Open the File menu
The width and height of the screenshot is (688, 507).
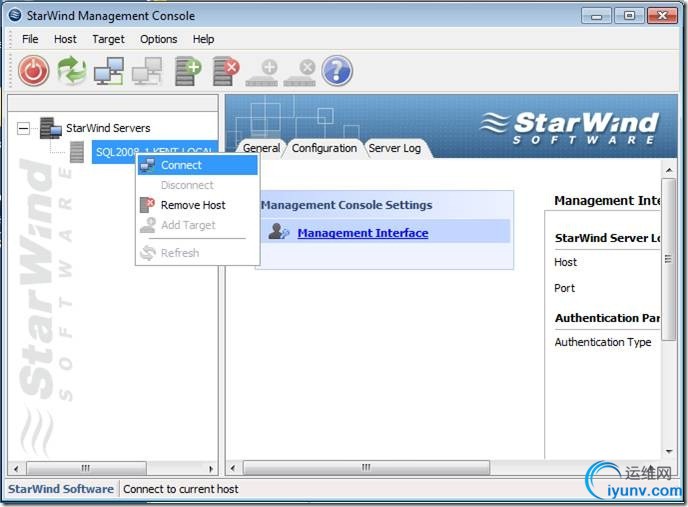30,39
